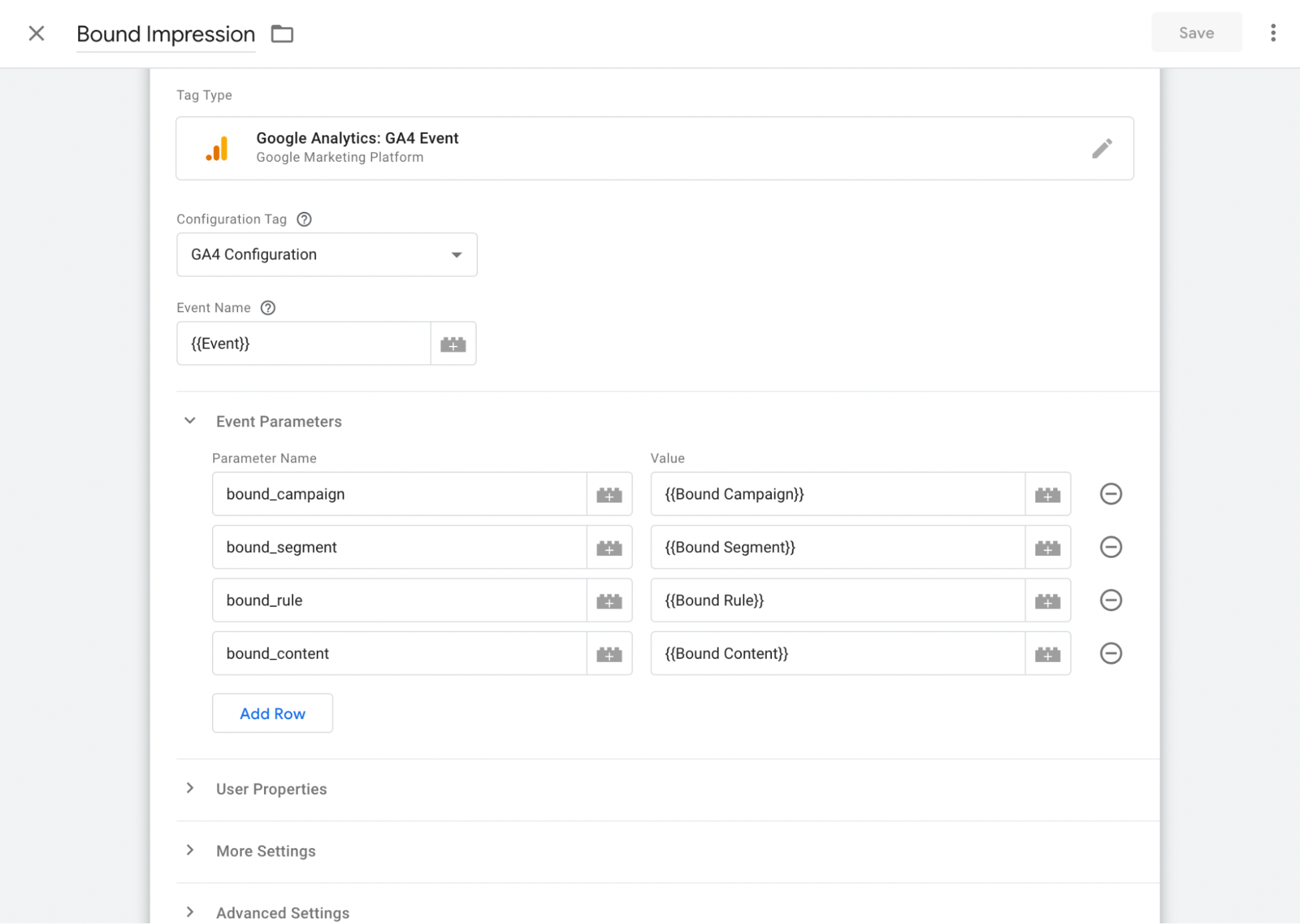Viewport: 1300px width, 924px height.
Task: Remove the bound_rule parameter row
Action: pos(1111,601)
